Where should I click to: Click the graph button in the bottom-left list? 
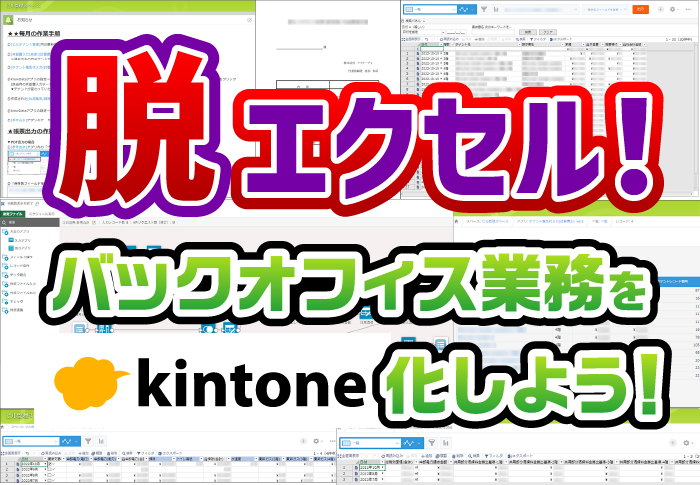[70, 441]
